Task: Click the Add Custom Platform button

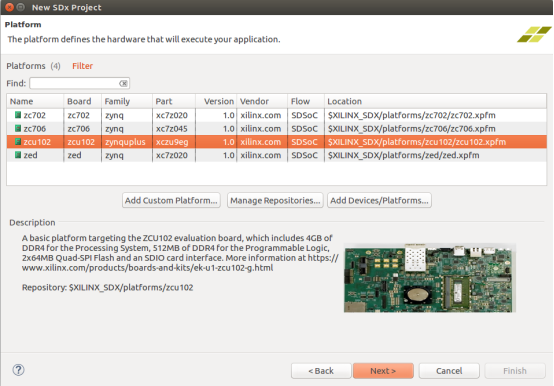Action: [x=171, y=200]
